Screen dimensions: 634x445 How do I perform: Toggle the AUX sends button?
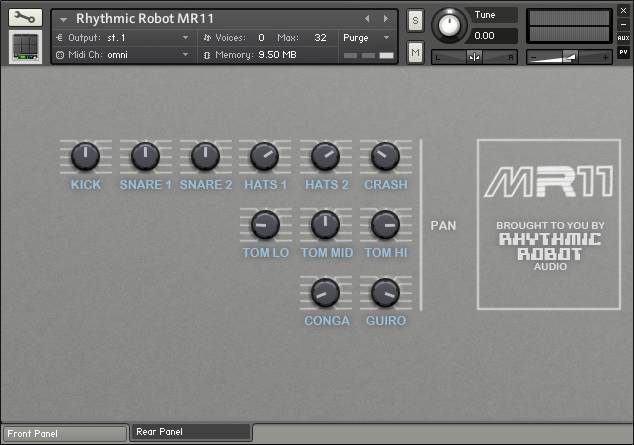(x=623, y=38)
